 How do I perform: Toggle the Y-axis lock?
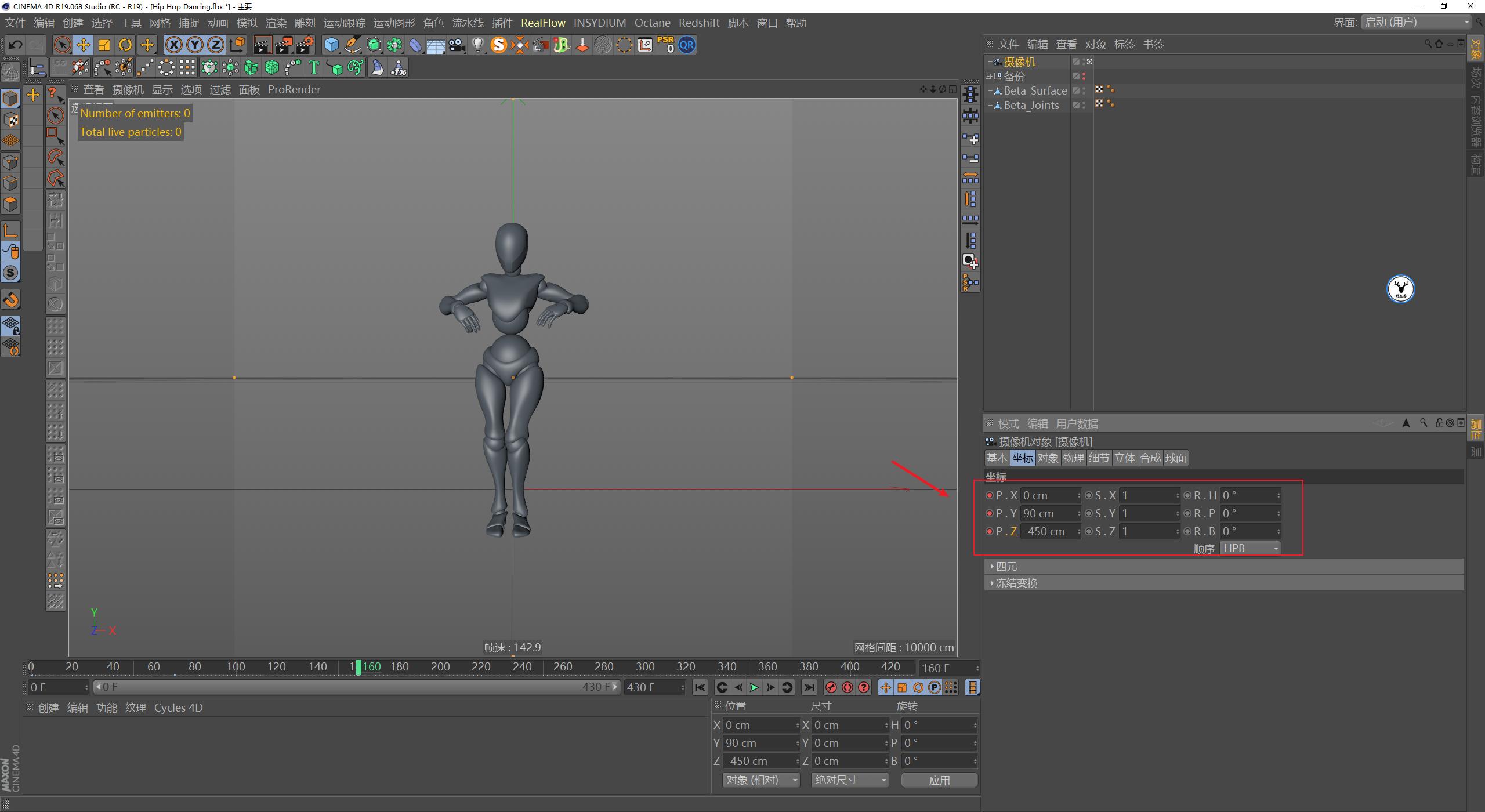(194, 45)
